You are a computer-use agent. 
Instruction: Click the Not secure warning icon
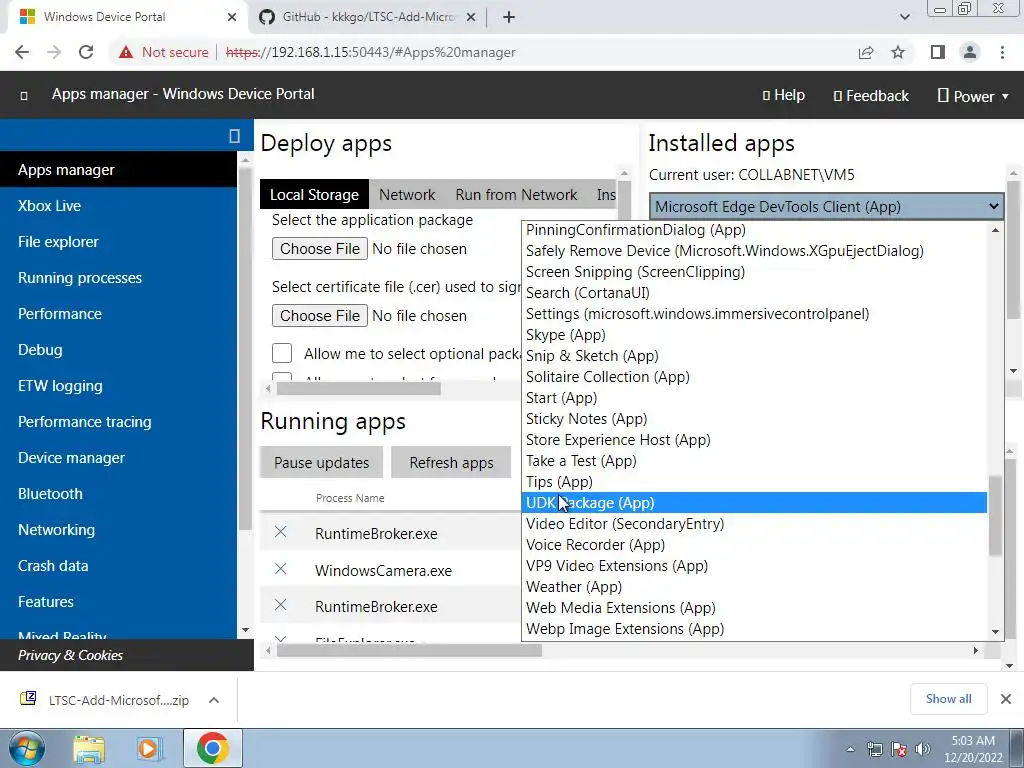point(126,52)
